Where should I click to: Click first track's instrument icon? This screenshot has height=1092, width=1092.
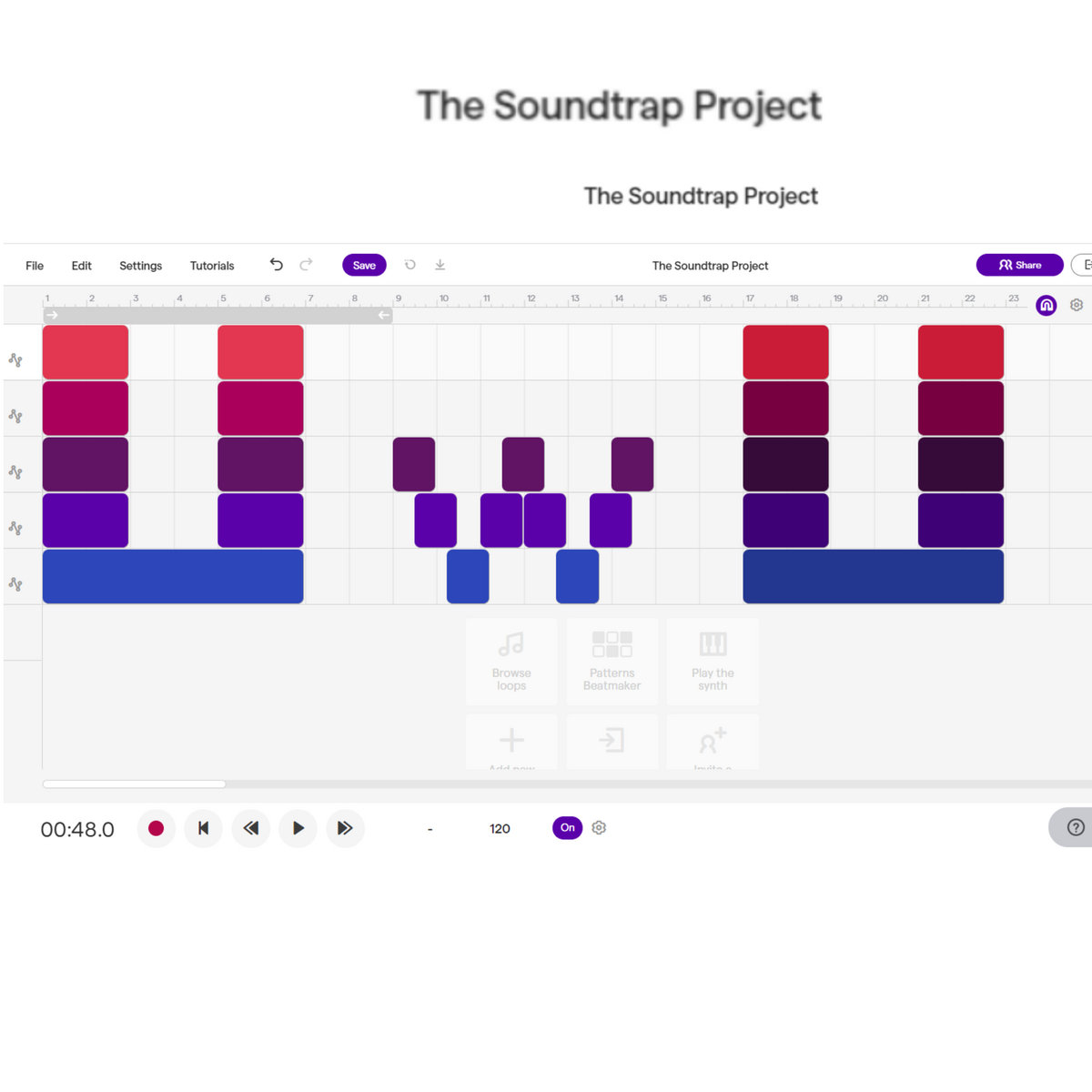[15, 360]
